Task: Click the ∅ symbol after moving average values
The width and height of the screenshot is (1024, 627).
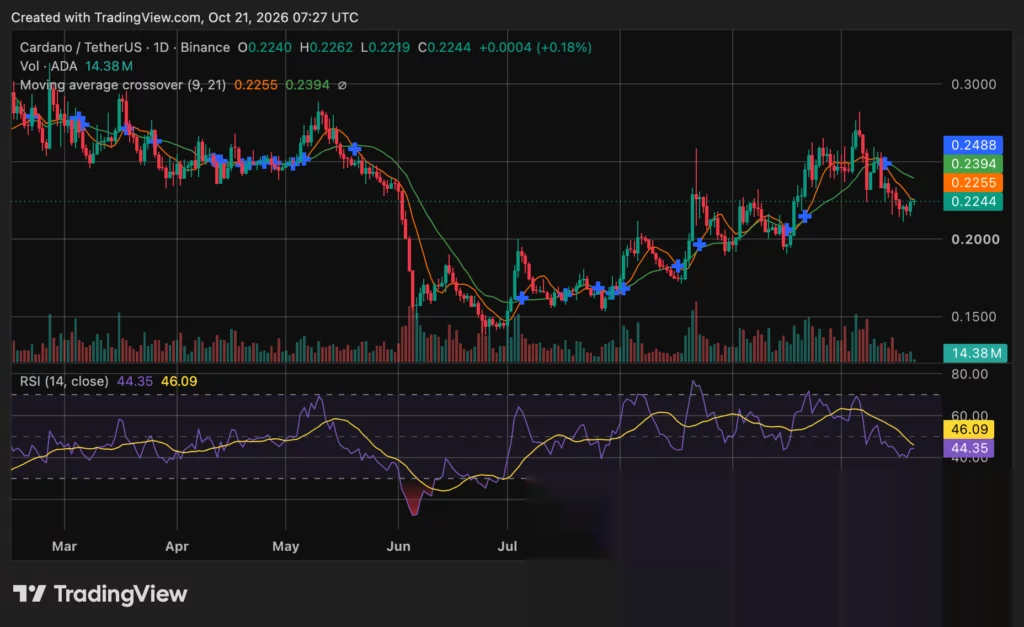Action: pyautogui.click(x=342, y=85)
